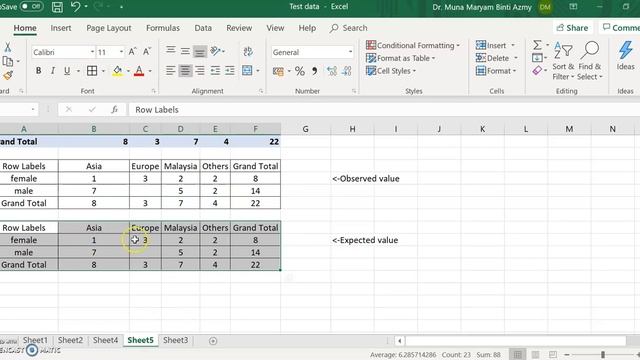
Task: Open the Fill Color dropdown arrow
Action: pyautogui.click(x=128, y=71)
